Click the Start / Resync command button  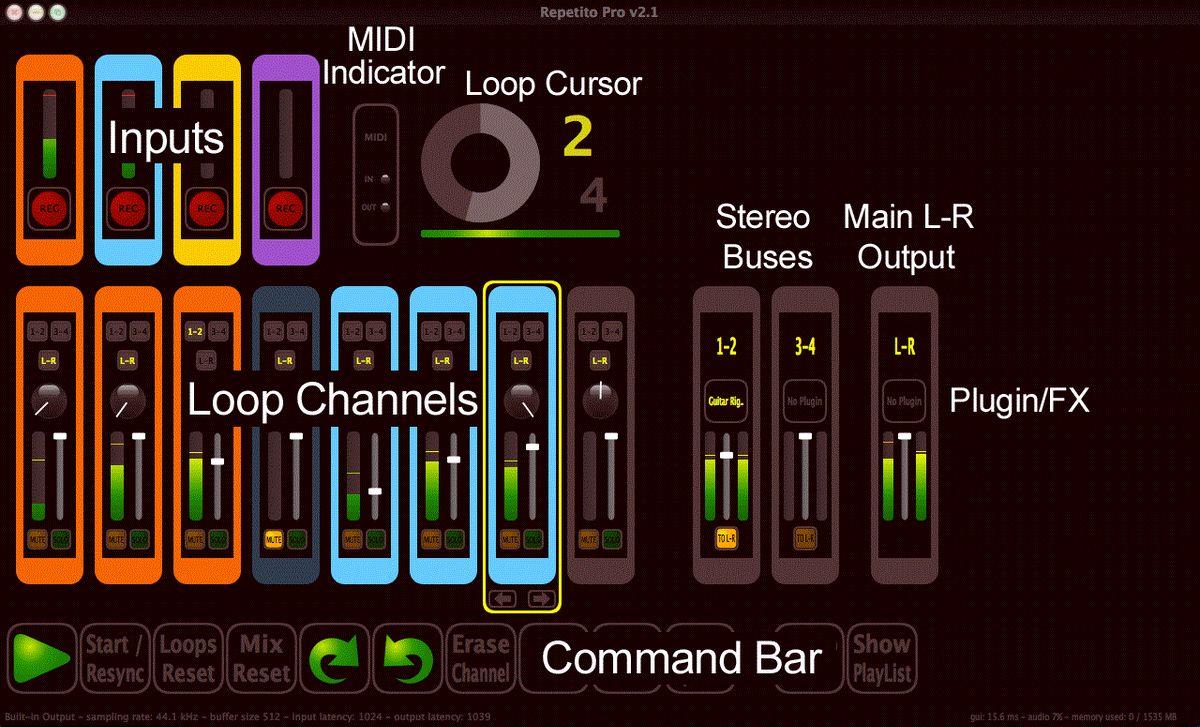(115, 658)
